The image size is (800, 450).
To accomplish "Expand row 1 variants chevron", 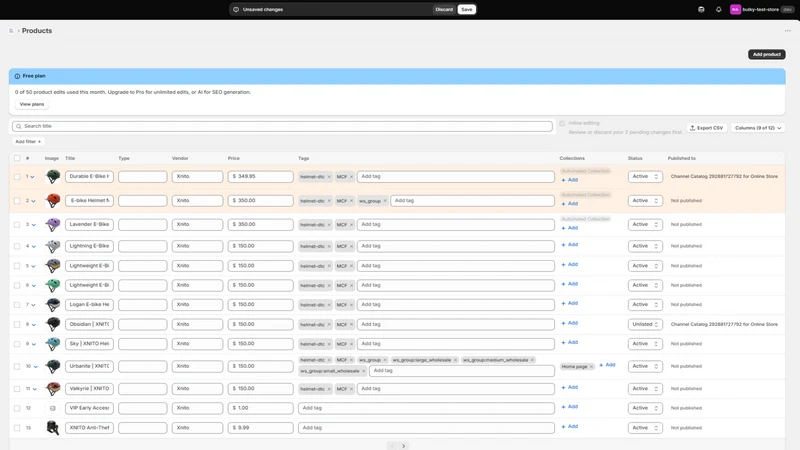I will click(x=33, y=177).
